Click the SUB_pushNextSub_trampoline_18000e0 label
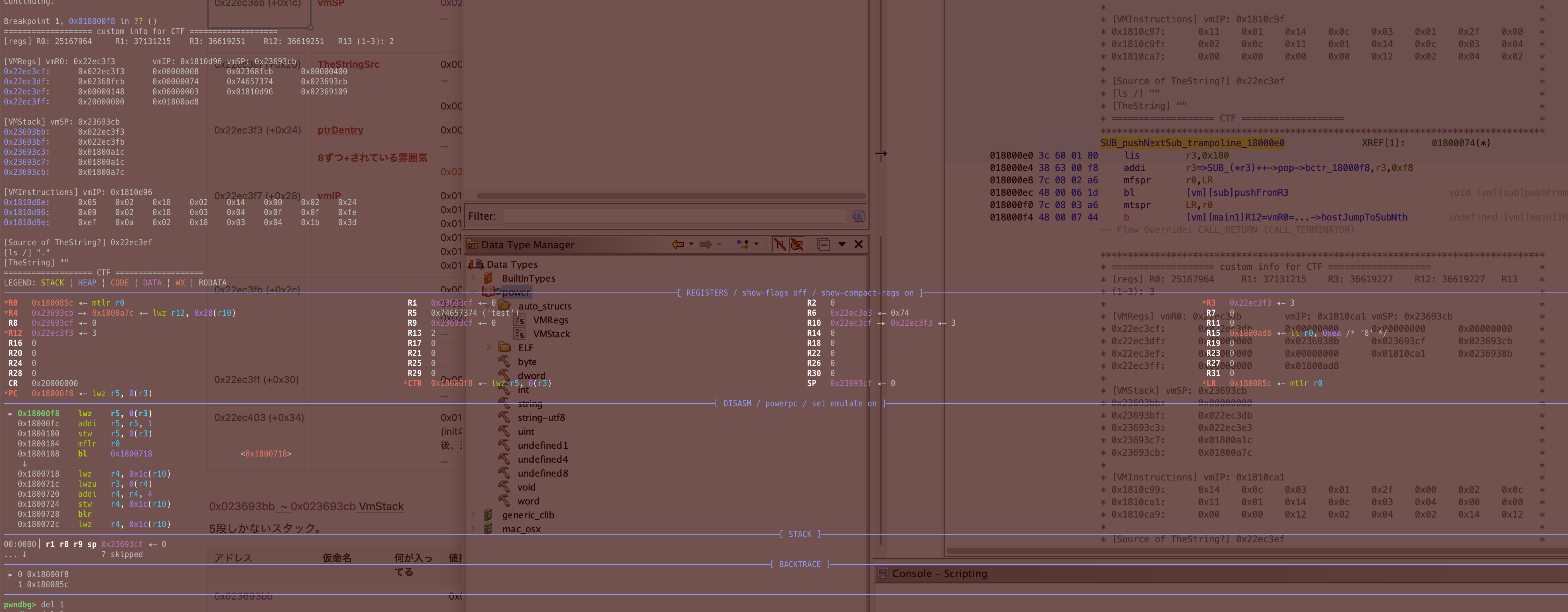This screenshot has height=612, width=1568. click(x=1192, y=143)
